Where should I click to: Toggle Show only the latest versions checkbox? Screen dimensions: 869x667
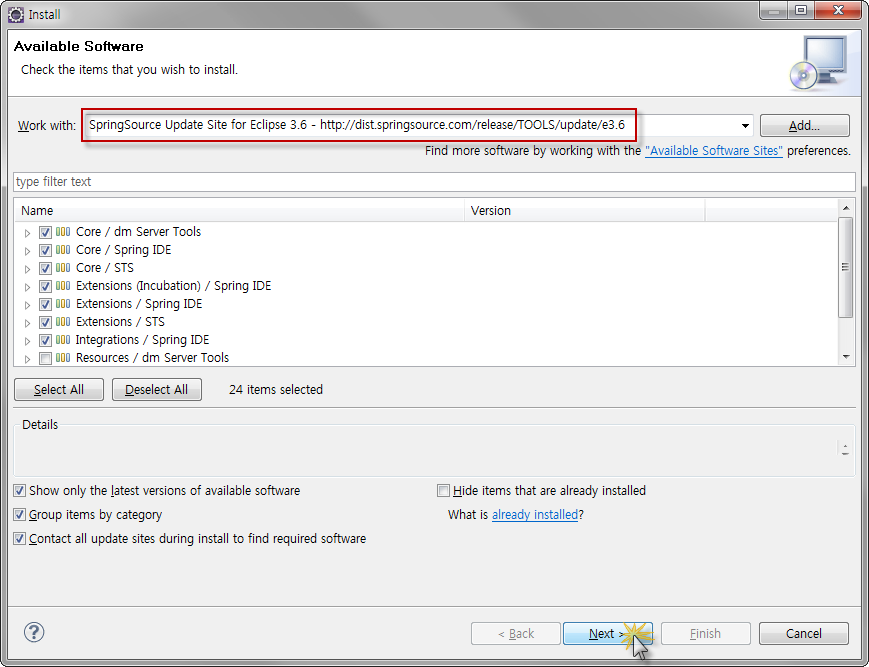[19, 491]
